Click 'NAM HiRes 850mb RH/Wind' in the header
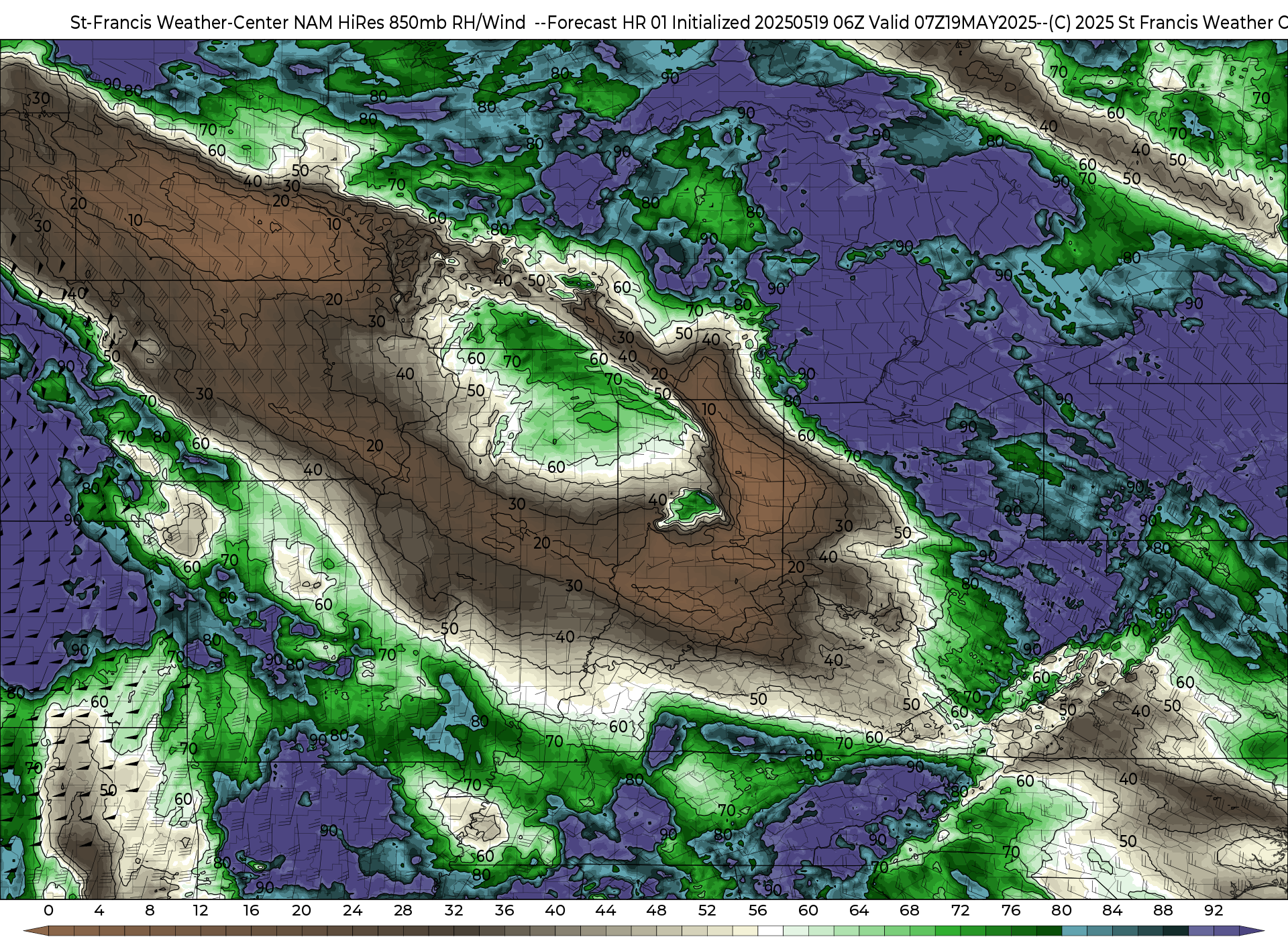The image size is (1288, 939). pos(410,23)
